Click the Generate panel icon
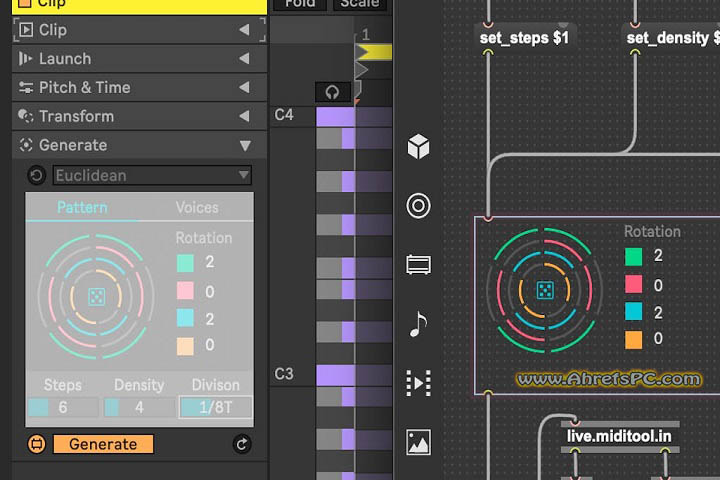Viewport: 720px width, 480px height. pyautogui.click(x=26, y=145)
